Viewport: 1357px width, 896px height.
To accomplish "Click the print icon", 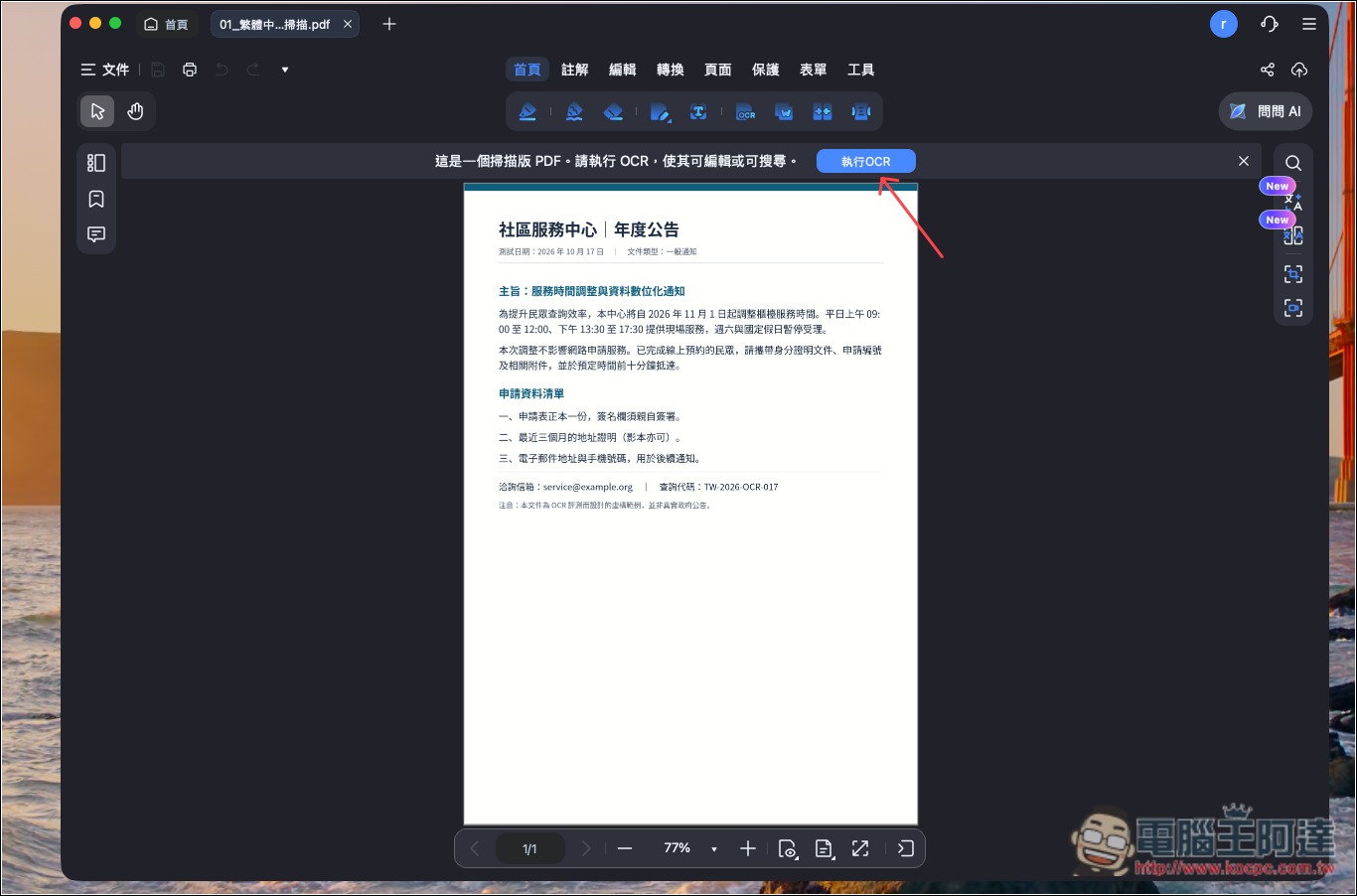I will (190, 70).
